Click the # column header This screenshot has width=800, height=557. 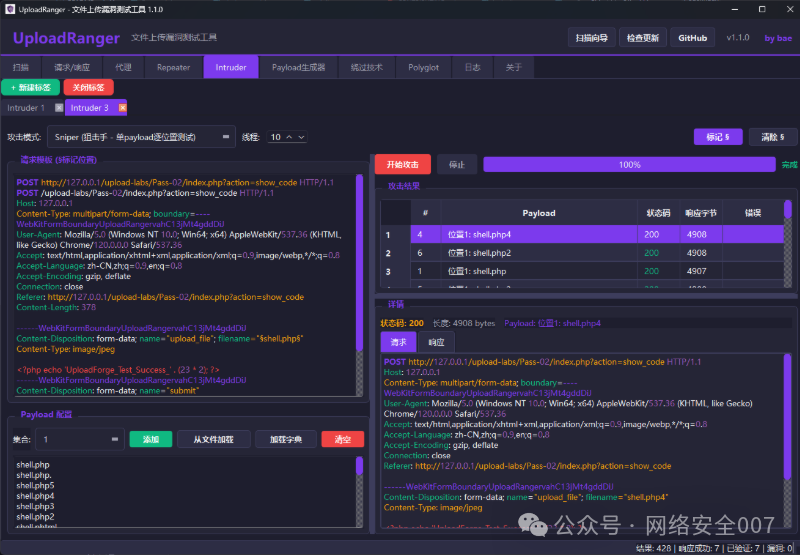(426, 213)
